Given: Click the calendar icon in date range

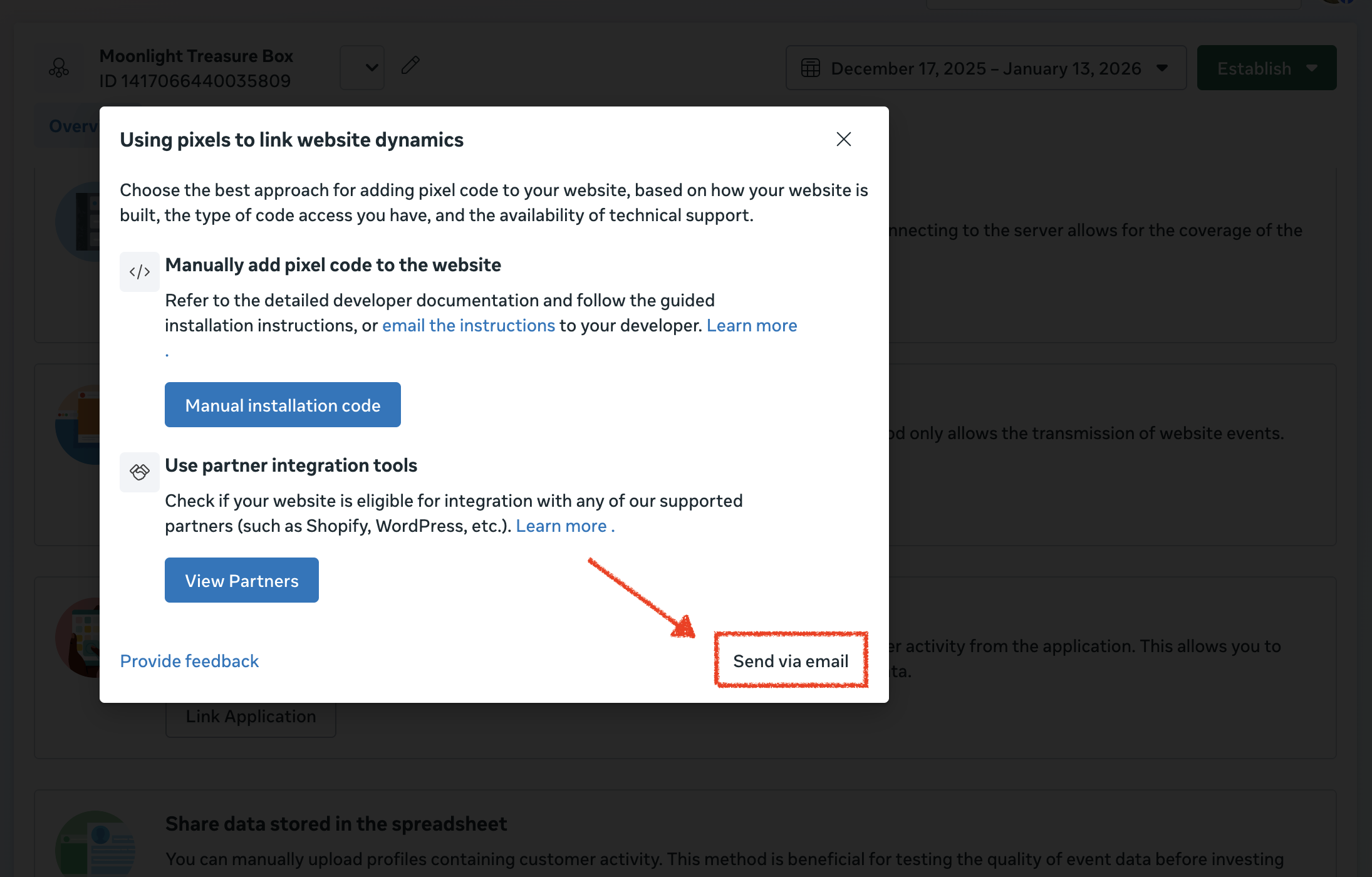Looking at the screenshot, I should (x=811, y=68).
